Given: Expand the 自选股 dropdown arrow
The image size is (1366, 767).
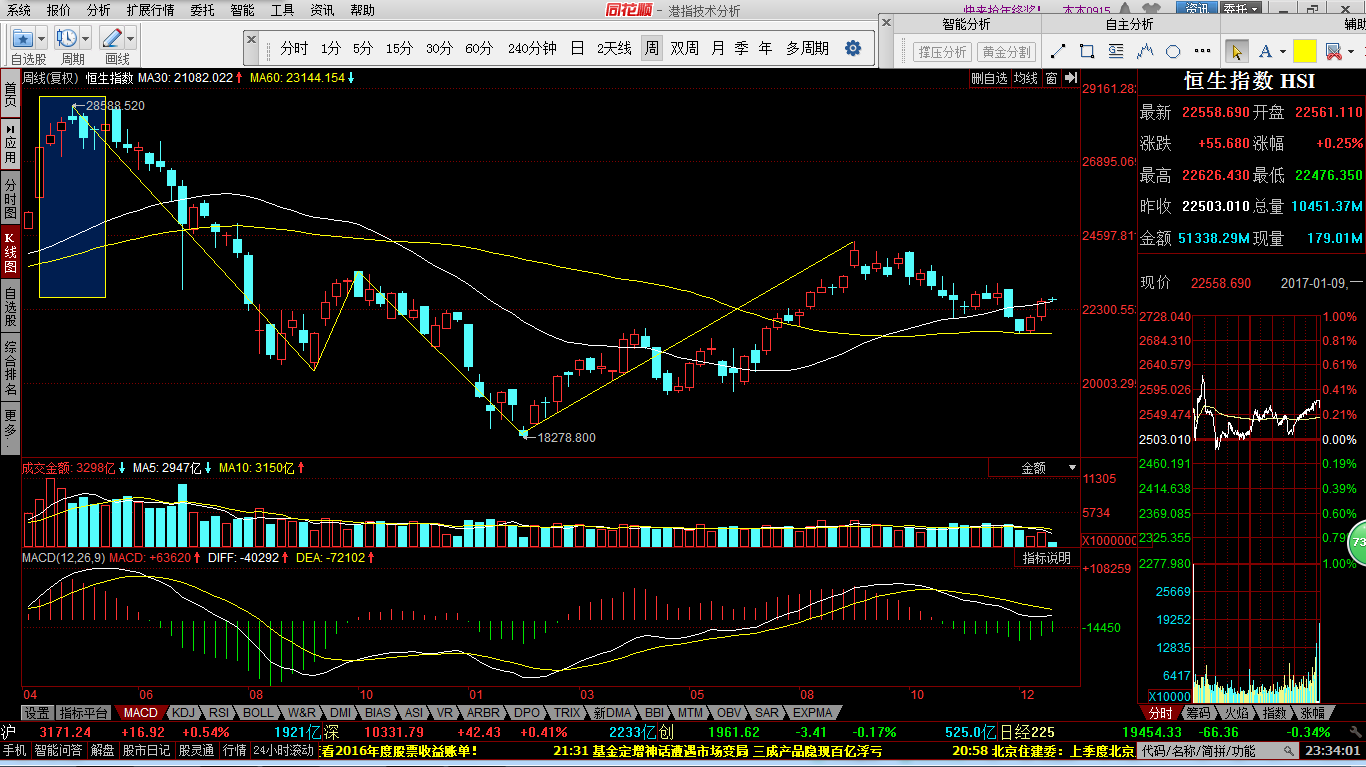Looking at the screenshot, I should 41,38.
